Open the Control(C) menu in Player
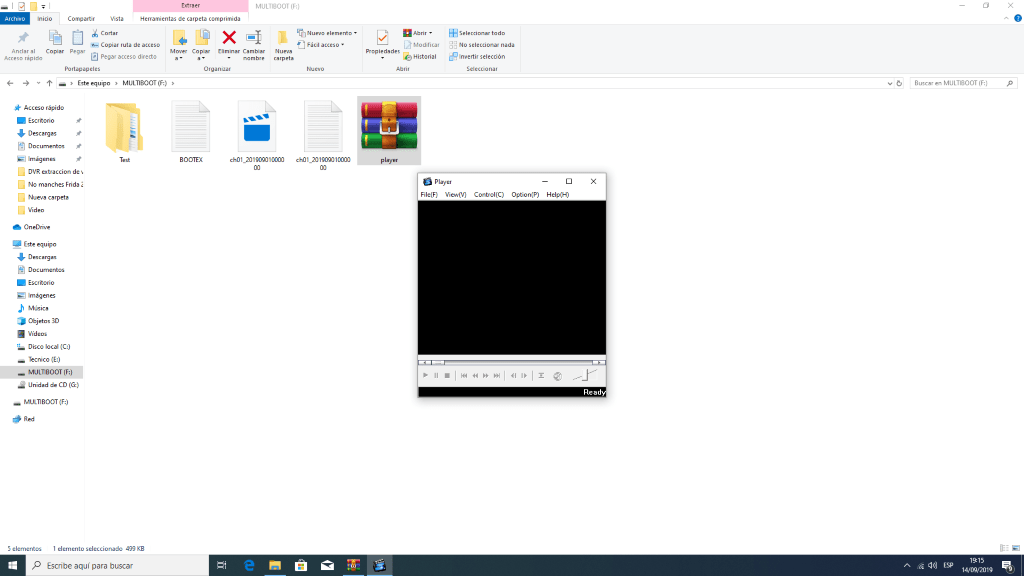 489,194
